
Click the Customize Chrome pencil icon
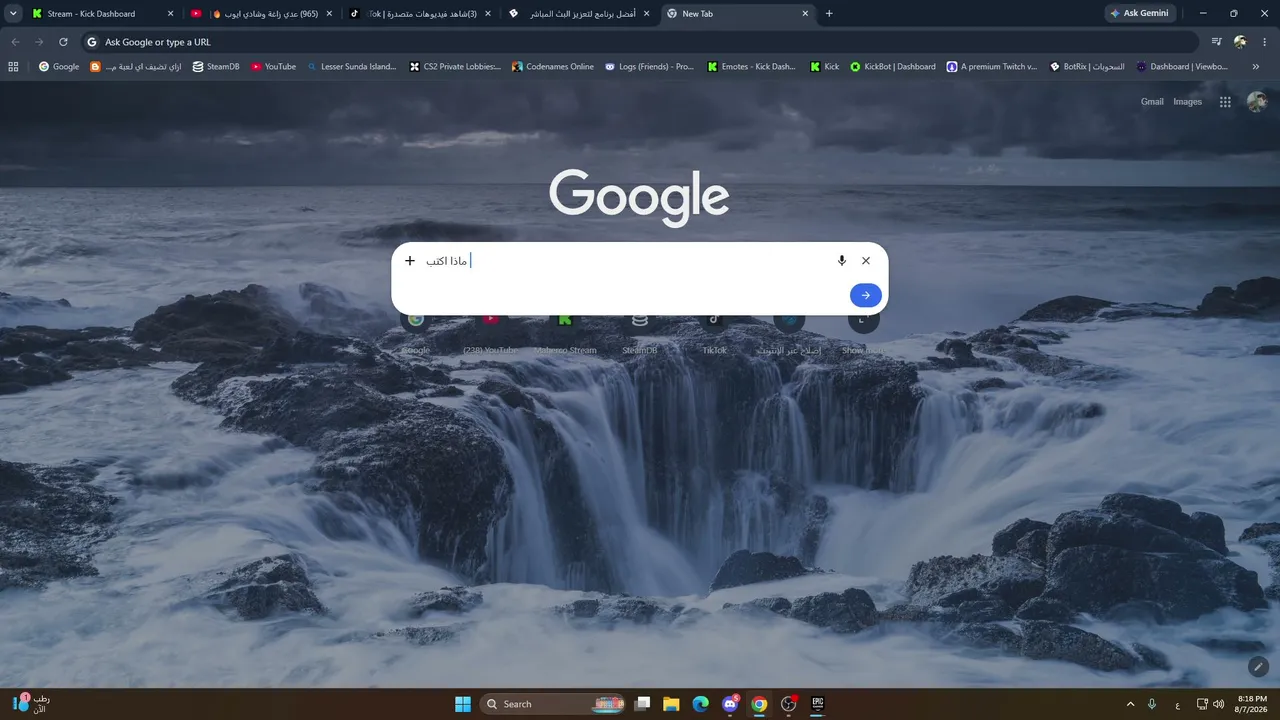1259,667
